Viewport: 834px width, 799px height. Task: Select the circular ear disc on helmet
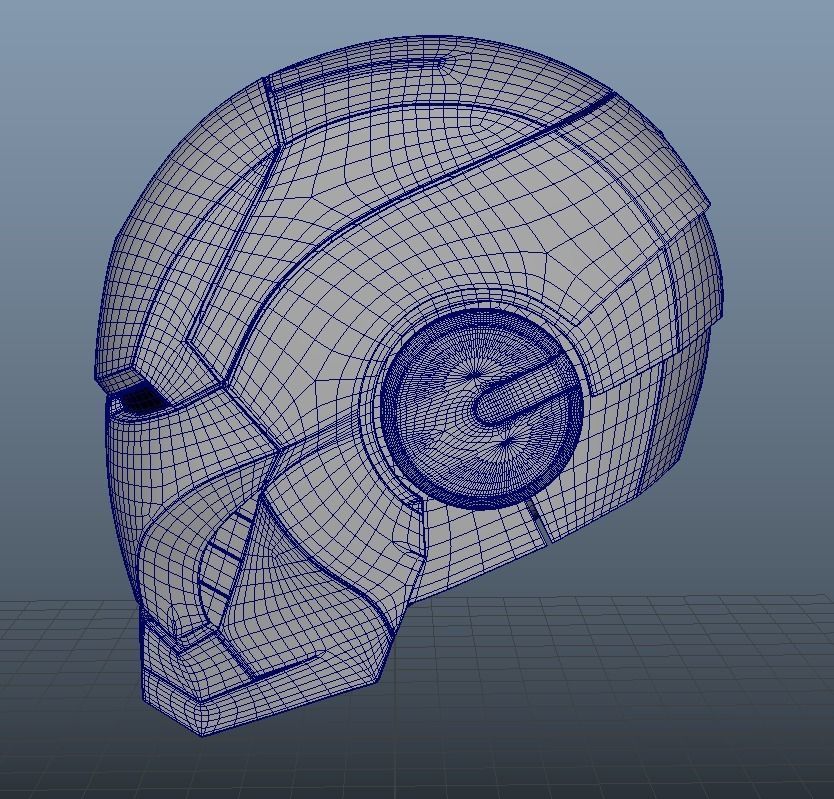point(482,410)
